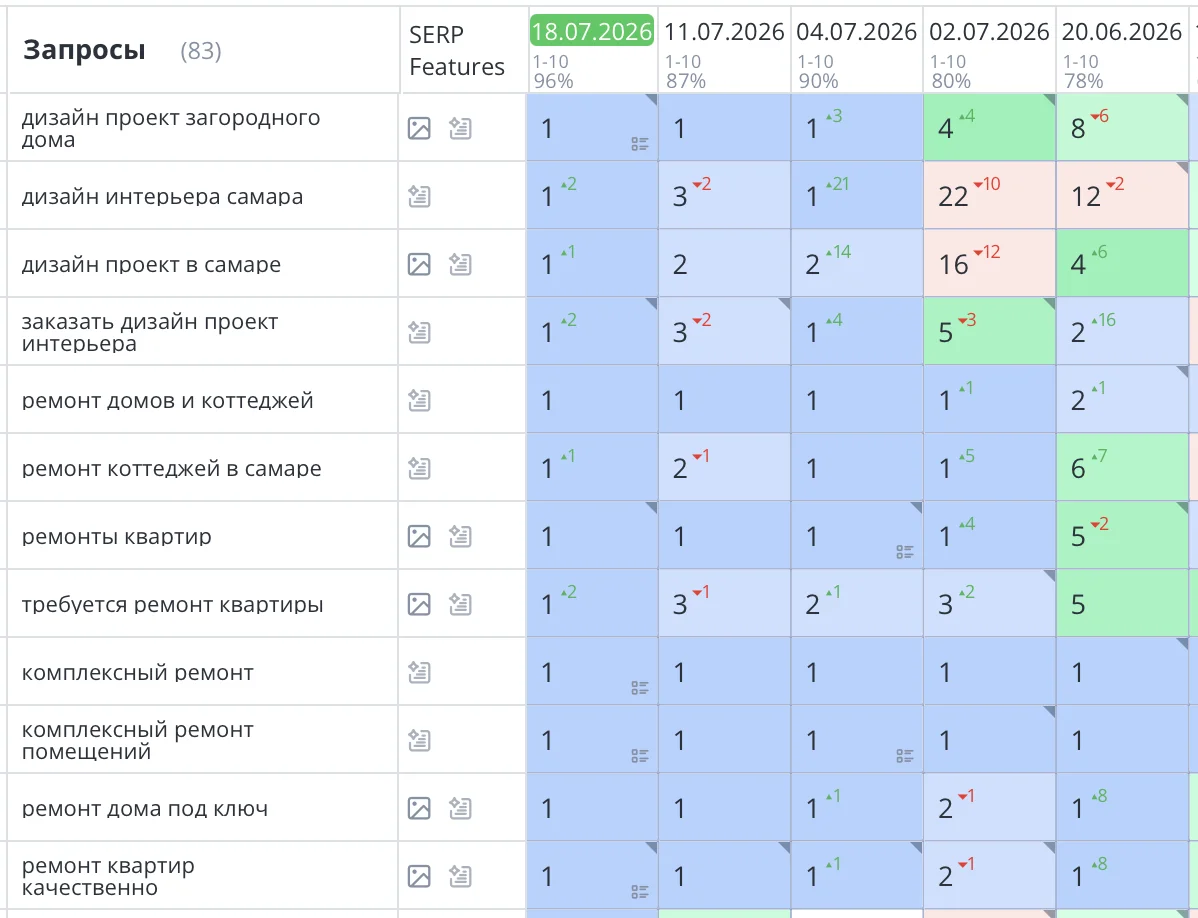1198x918 pixels.
Task: Click corner marker in 02.07.2026 'загородного дома' cell
Action: pos(1050,99)
